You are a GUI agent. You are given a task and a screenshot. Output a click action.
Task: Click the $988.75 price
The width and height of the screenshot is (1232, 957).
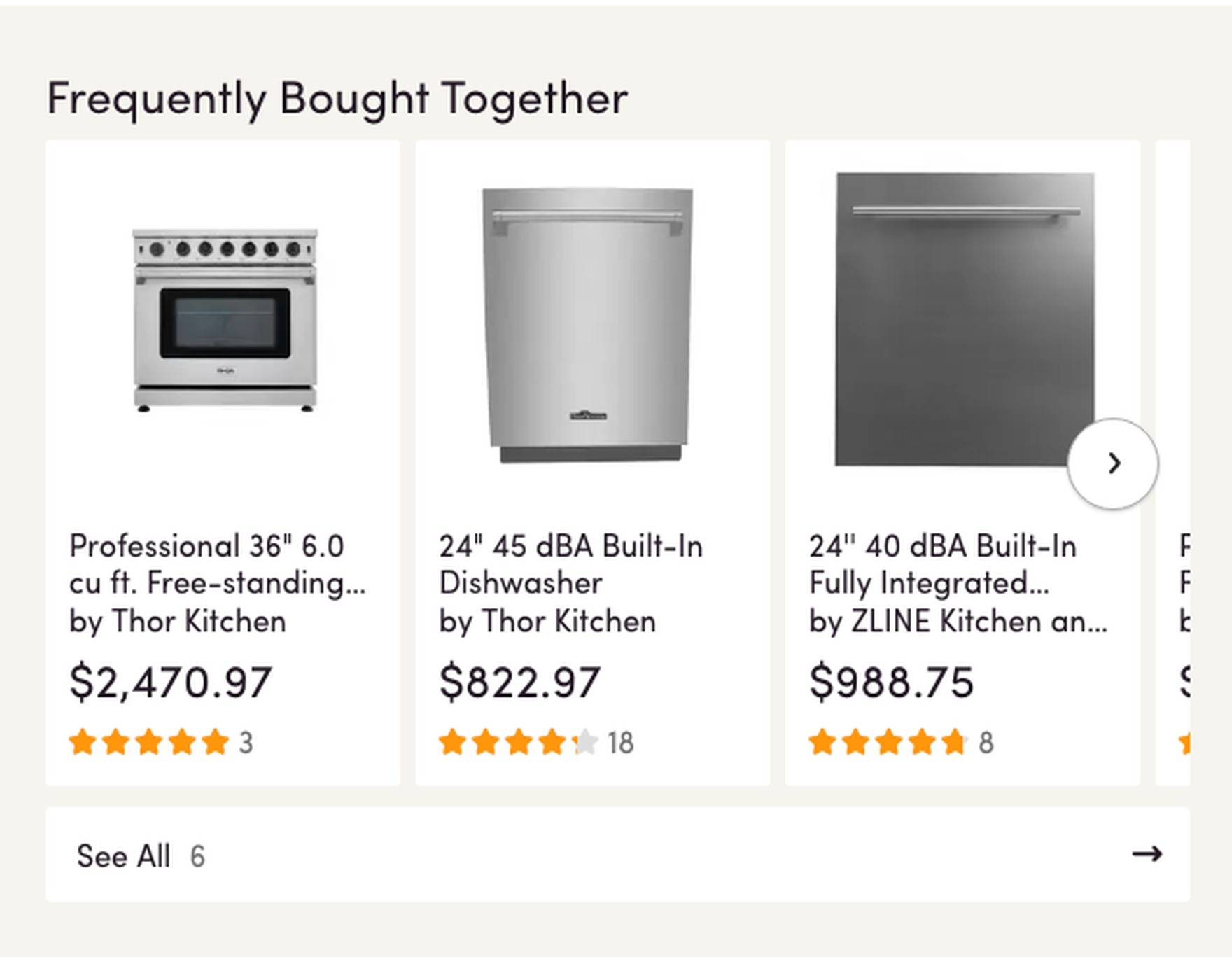coord(891,682)
